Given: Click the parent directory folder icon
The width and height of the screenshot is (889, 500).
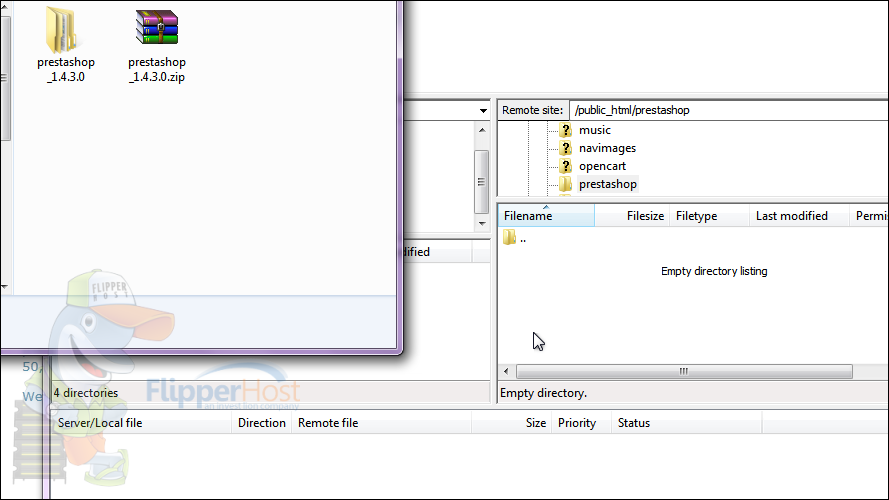Looking at the screenshot, I should coord(509,238).
